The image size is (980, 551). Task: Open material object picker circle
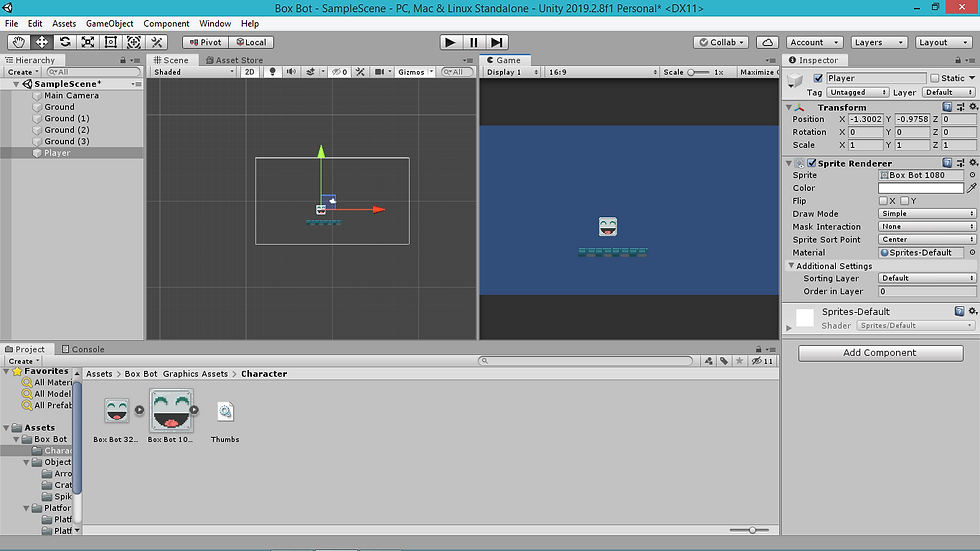[x=972, y=252]
